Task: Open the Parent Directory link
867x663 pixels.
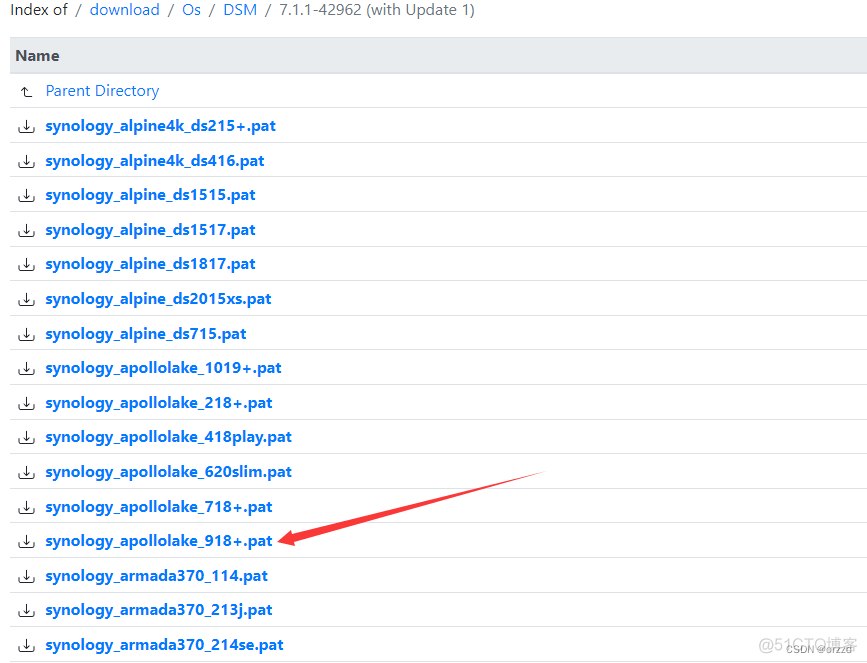Action: click(102, 91)
